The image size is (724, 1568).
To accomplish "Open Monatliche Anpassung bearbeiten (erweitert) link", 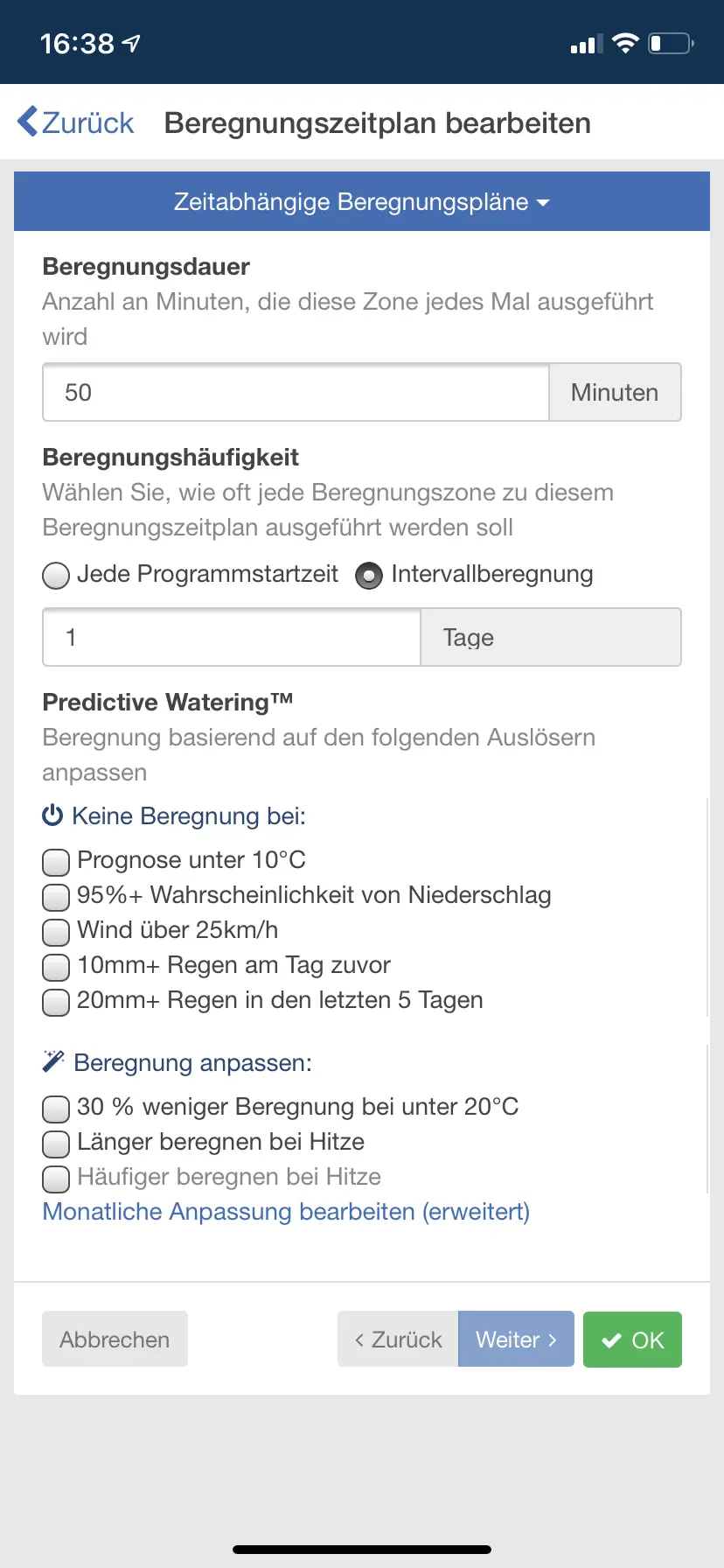I will pos(286,1211).
